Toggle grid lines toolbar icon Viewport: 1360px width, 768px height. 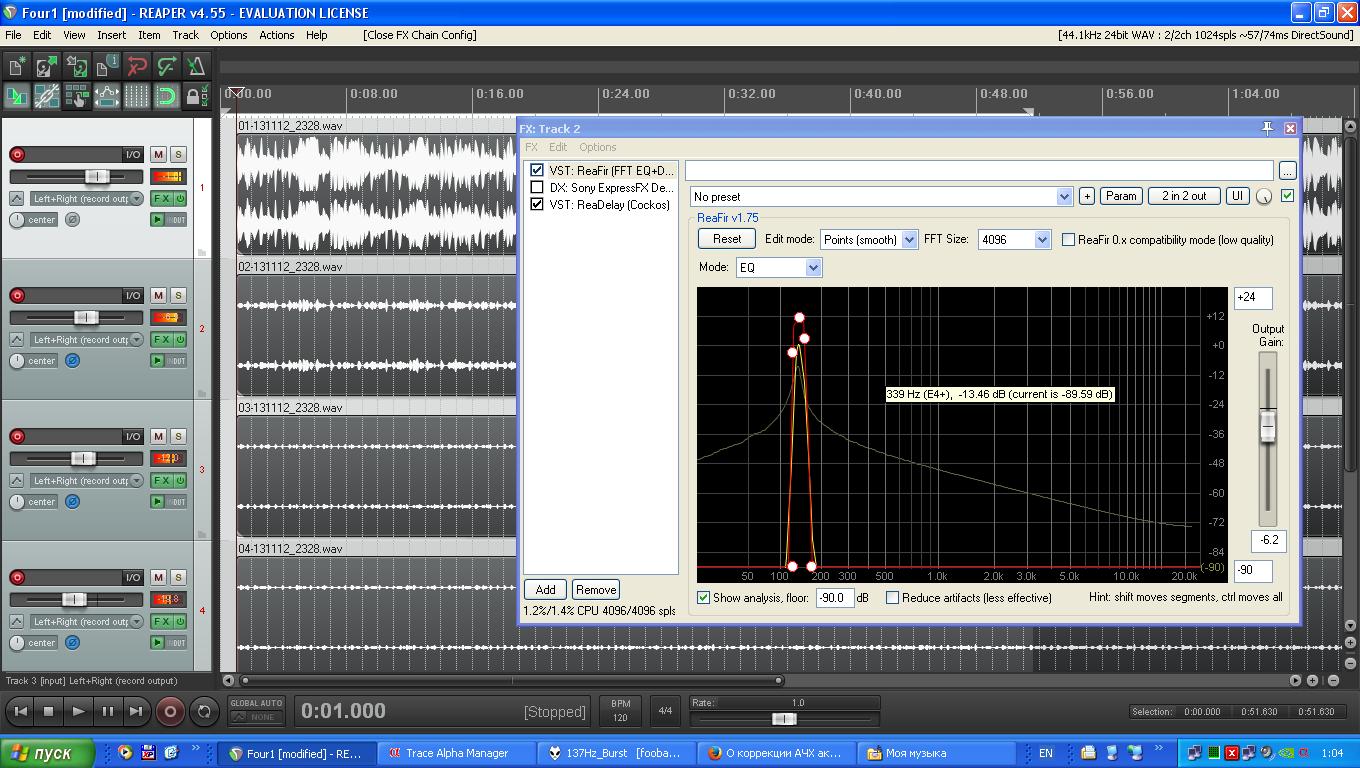[137, 96]
